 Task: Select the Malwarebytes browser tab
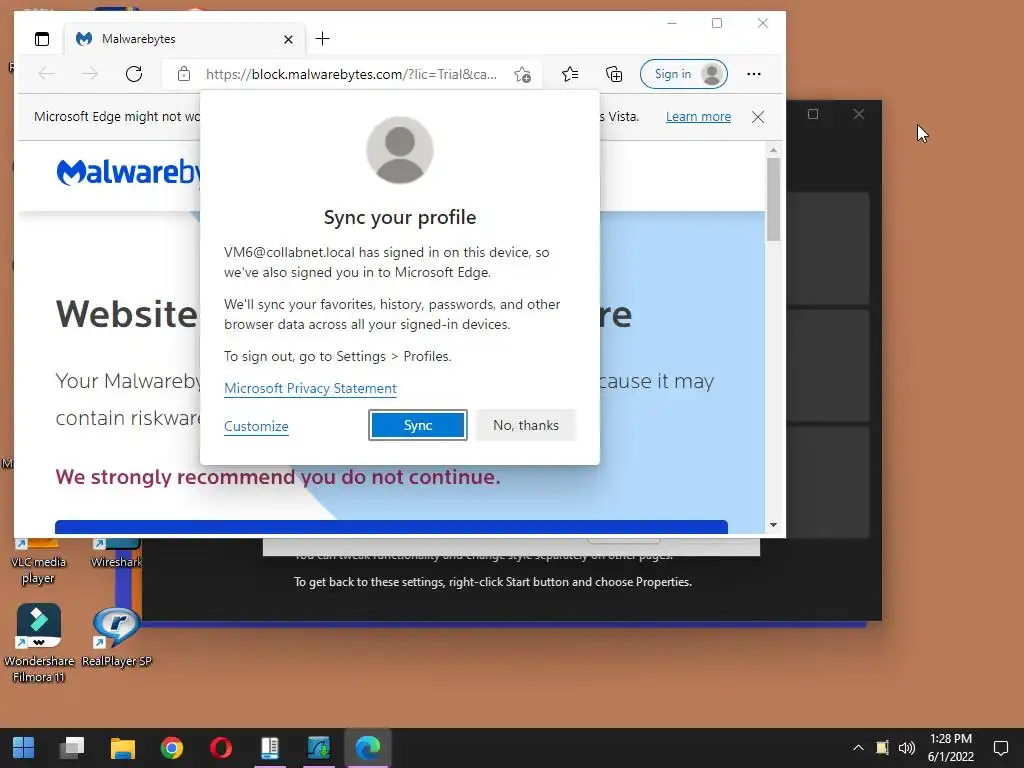pyautogui.click(x=183, y=39)
